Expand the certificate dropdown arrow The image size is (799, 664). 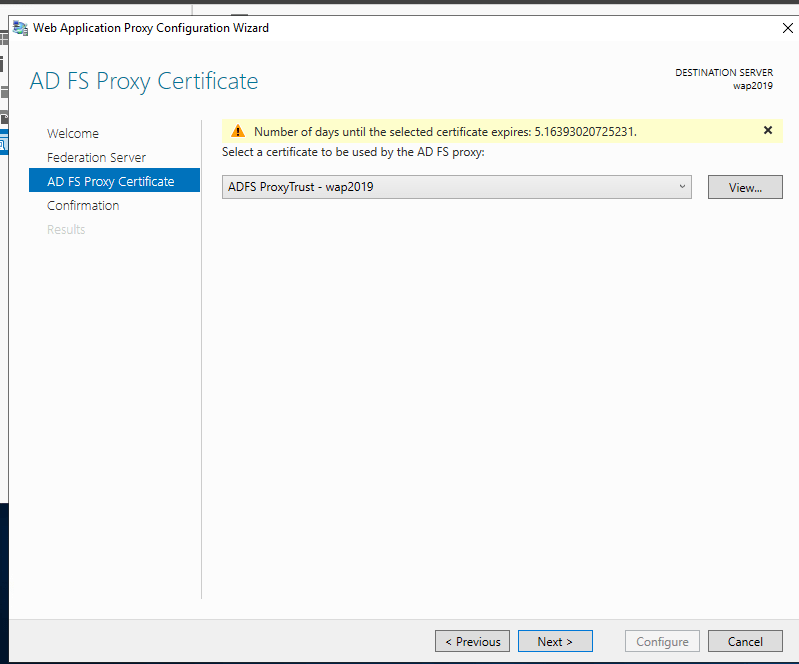pyautogui.click(x=682, y=187)
